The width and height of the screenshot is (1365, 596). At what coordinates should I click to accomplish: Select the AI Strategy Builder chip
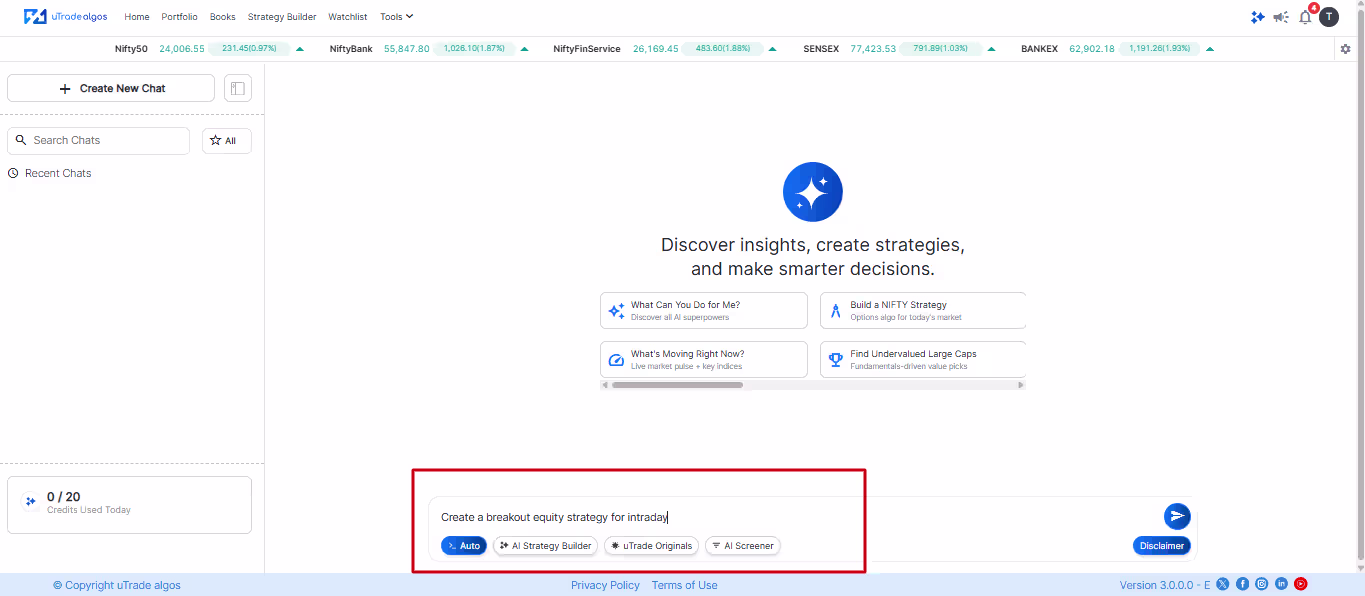pos(545,546)
